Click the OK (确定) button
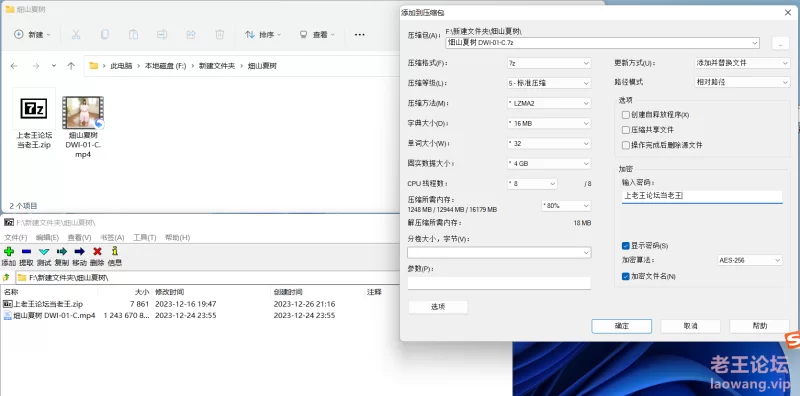The width and height of the screenshot is (800, 396). (x=621, y=326)
